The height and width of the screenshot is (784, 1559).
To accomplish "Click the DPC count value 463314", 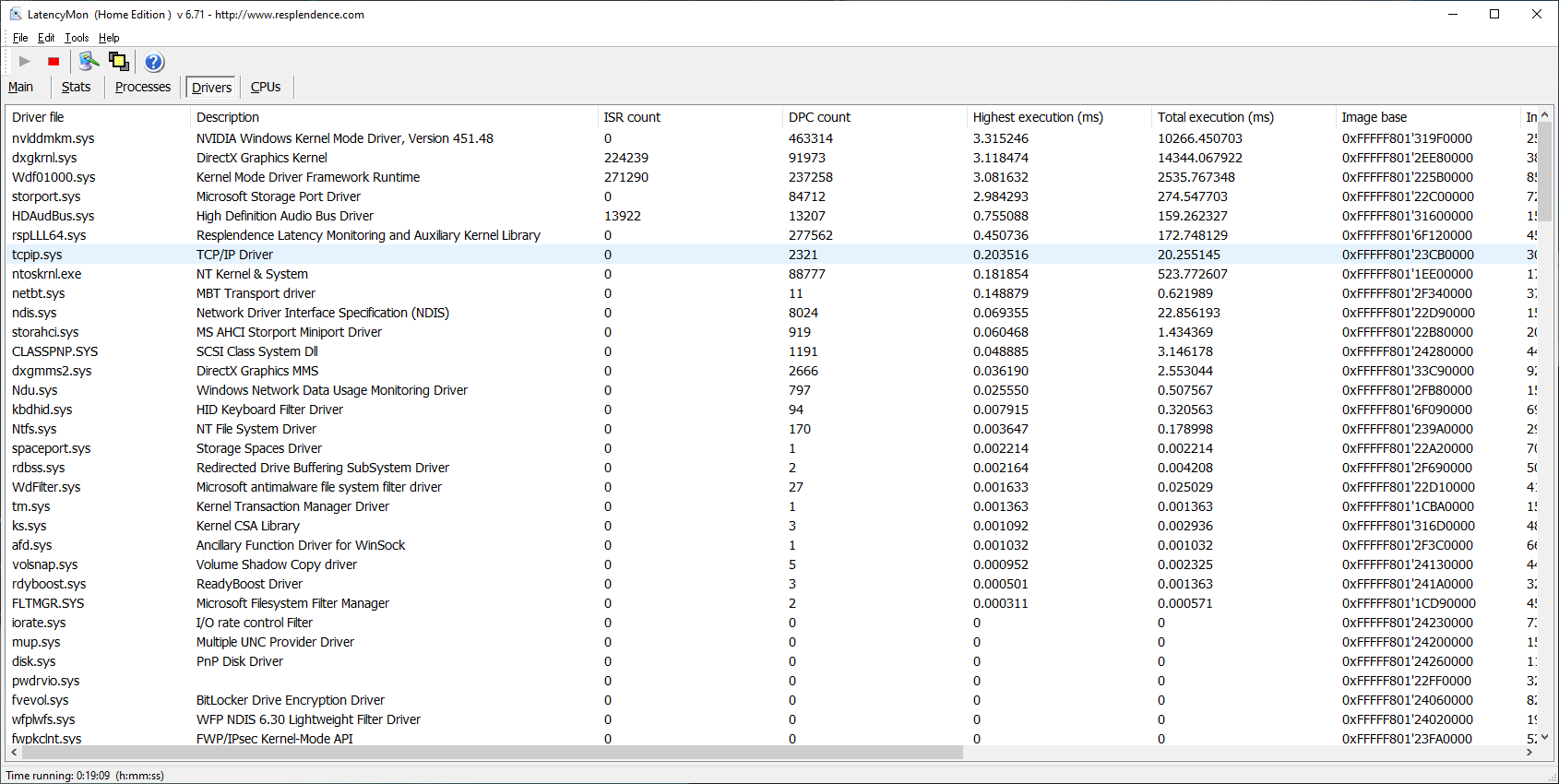I will pyautogui.click(x=811, y=138).
